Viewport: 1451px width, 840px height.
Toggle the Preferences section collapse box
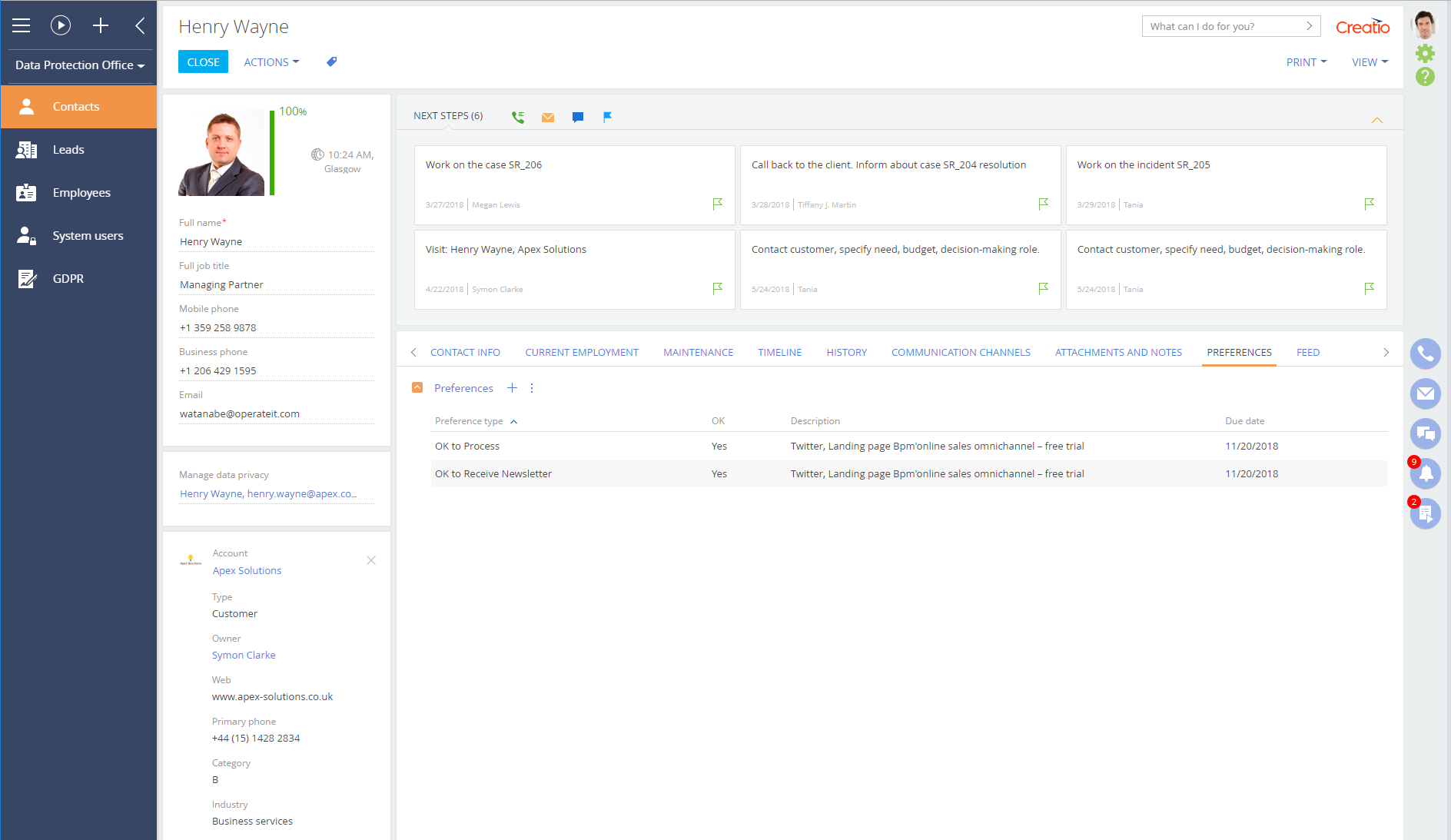(417, 388)
